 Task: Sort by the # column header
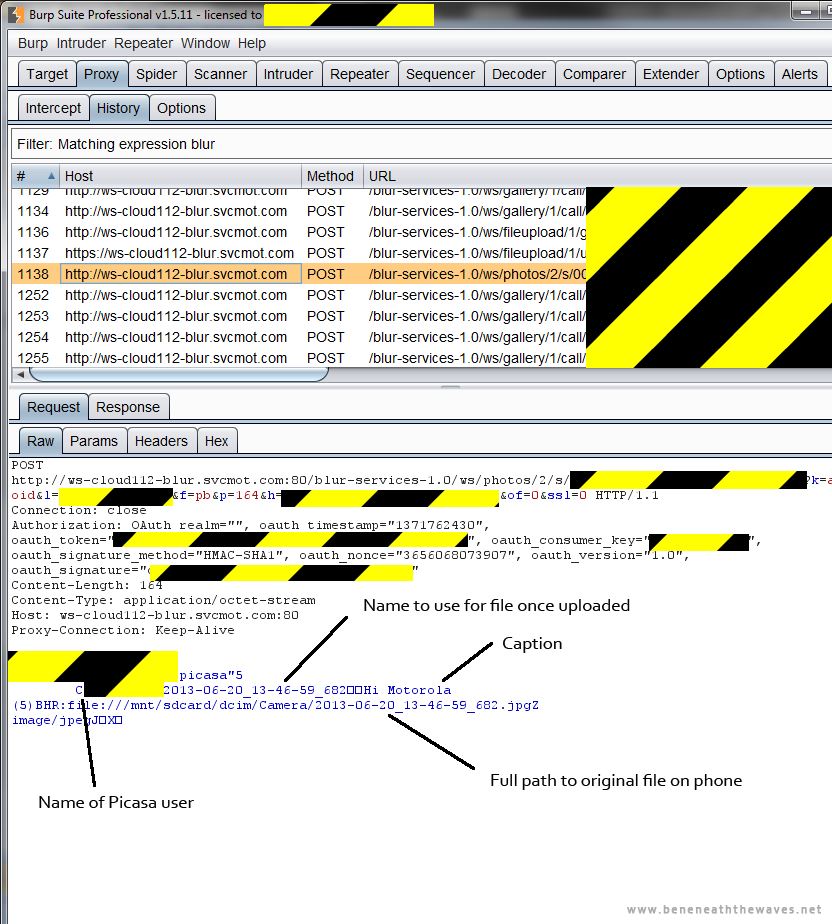35,176
